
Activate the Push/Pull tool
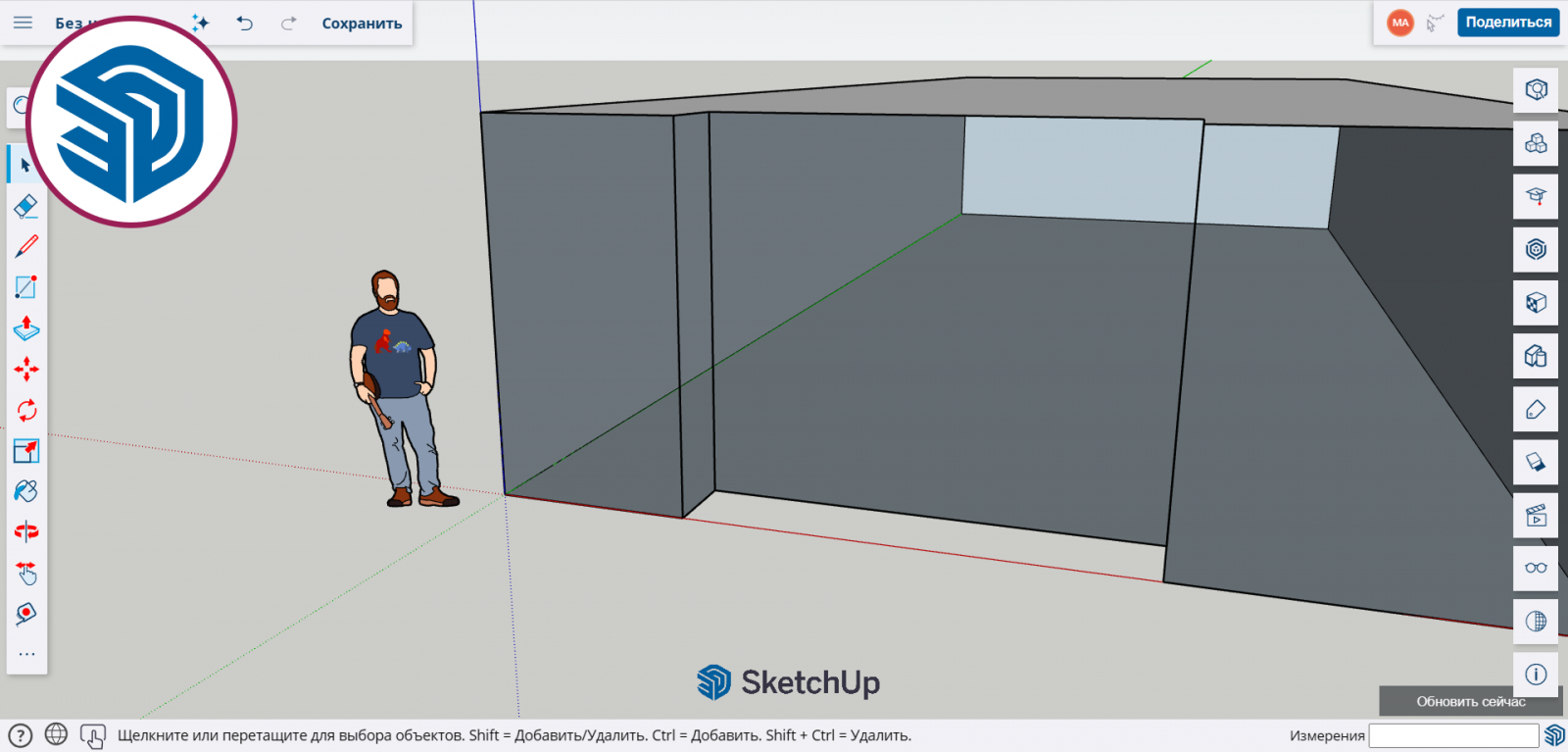pos(26,328)
